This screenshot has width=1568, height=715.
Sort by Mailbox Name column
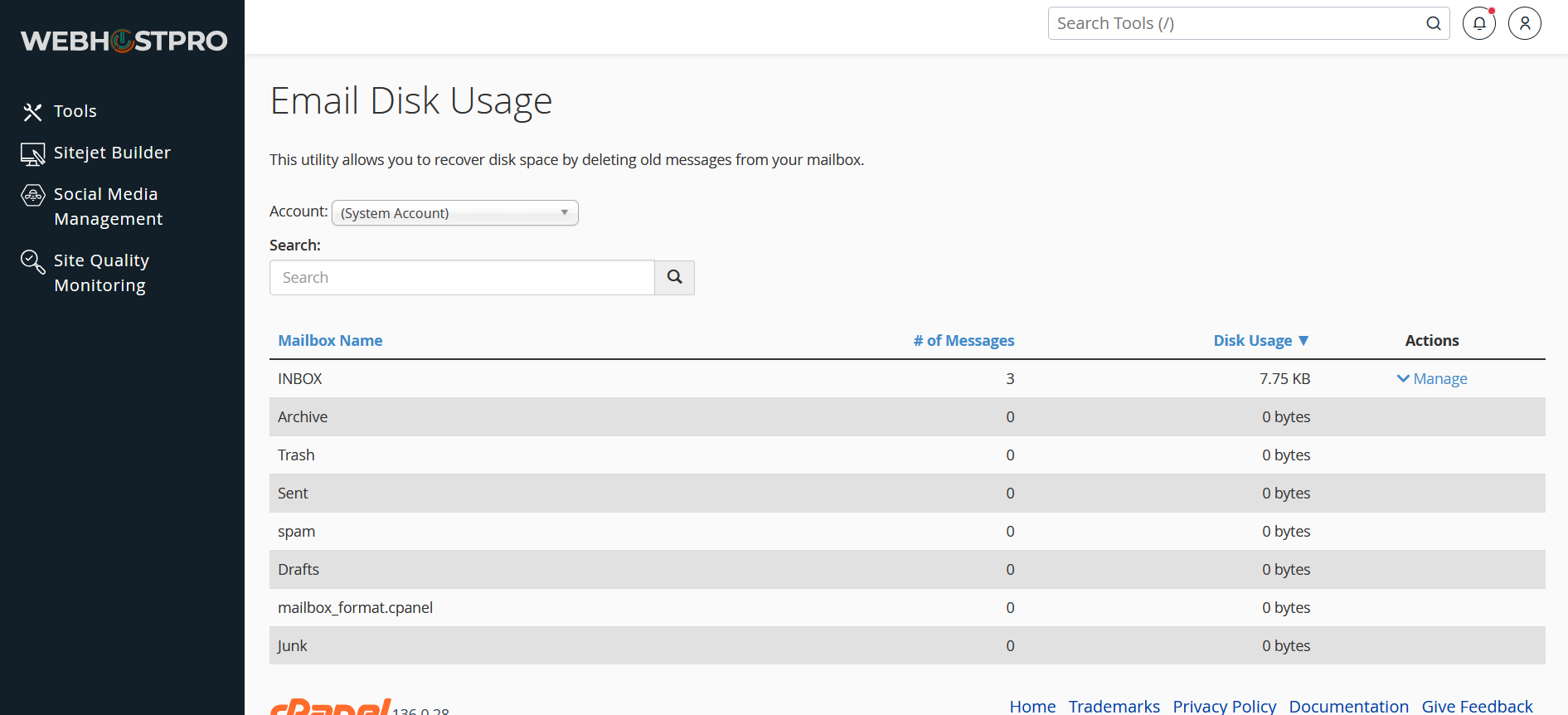pos(330,341)
